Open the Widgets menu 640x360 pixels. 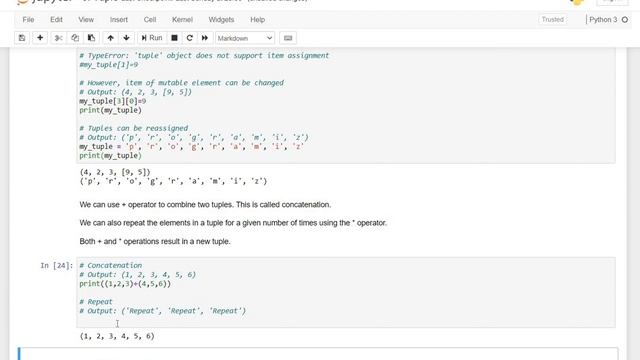tap(221, 20)
